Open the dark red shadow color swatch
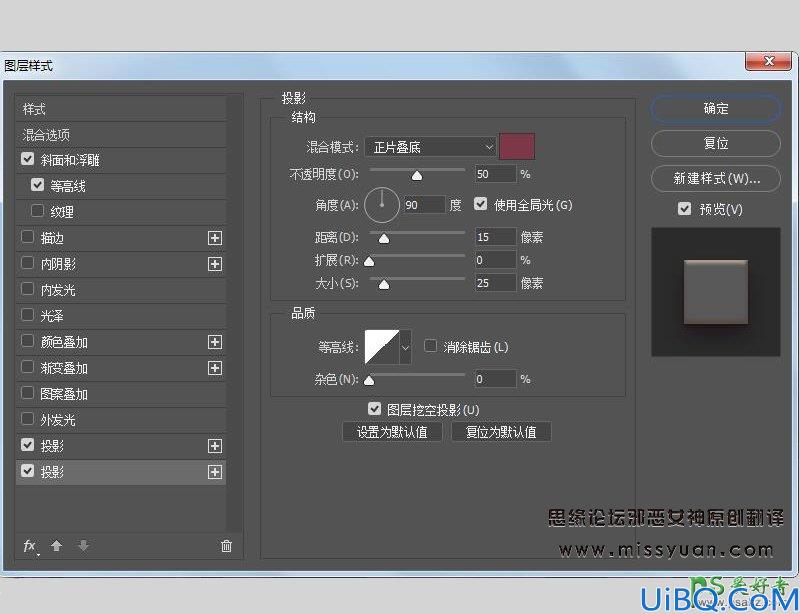The height and width of the screenshot is (614, 800). (x=517, y=146)
